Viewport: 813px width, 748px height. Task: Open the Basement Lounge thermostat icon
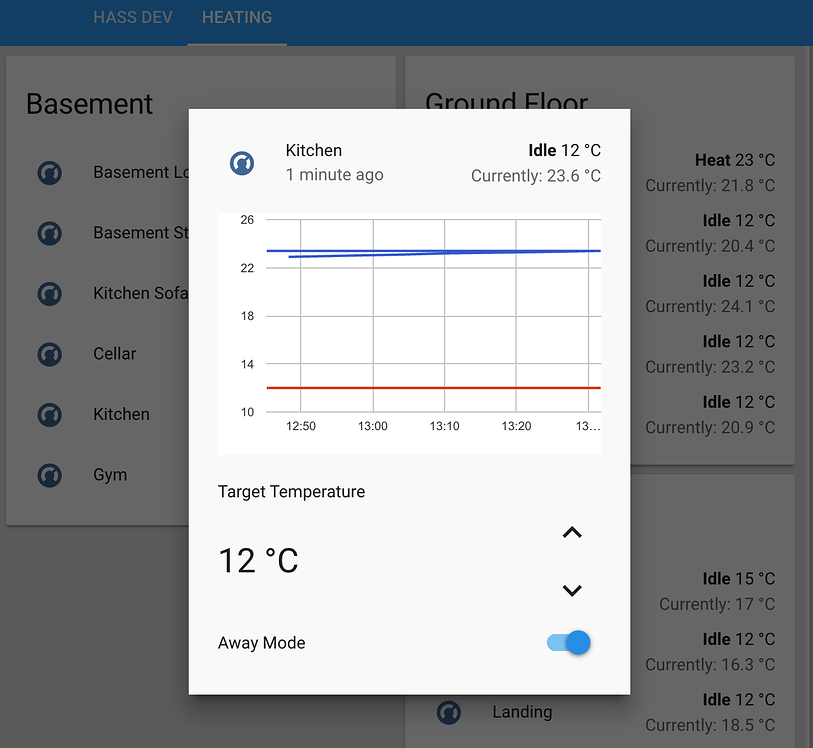point(49,172)
